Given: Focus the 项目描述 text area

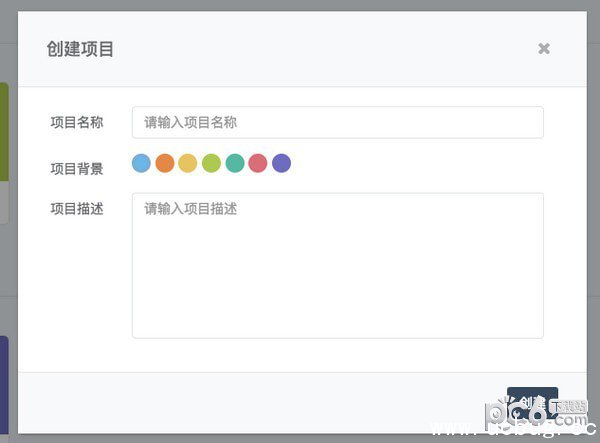Looking at the screenshot, I should (337, 265).
